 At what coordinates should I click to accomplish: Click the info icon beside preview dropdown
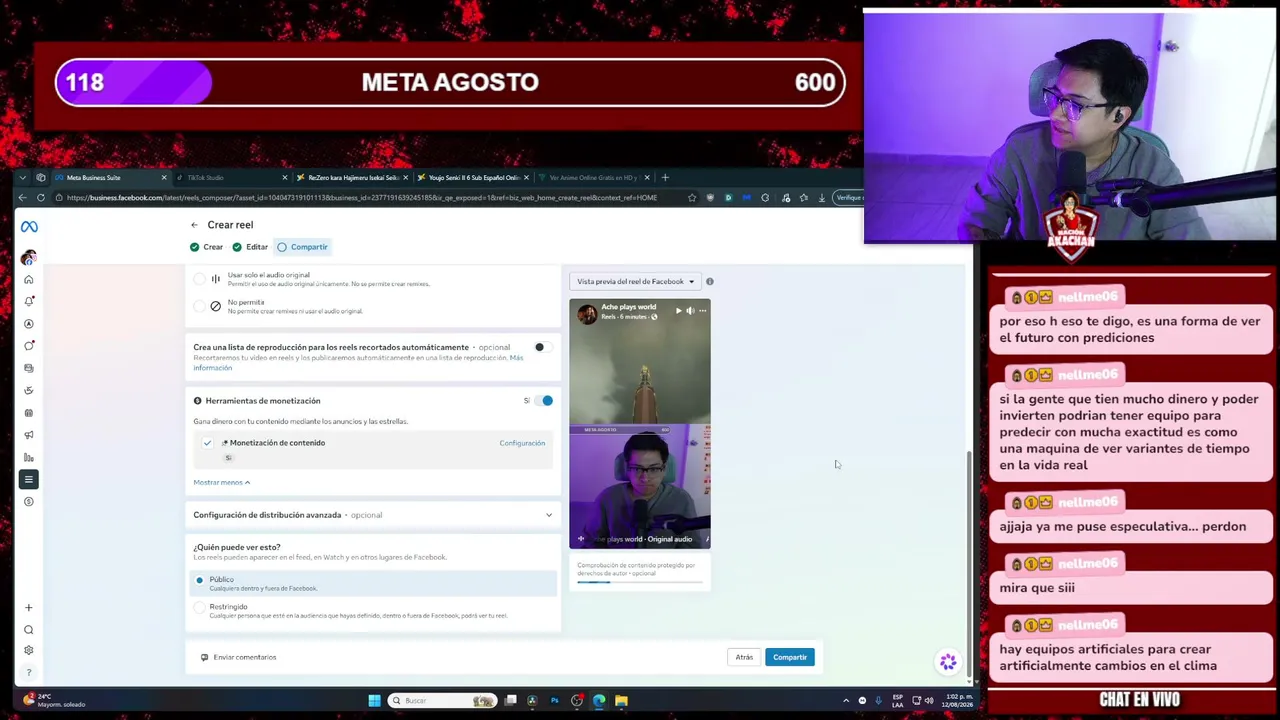coord(710,282)
